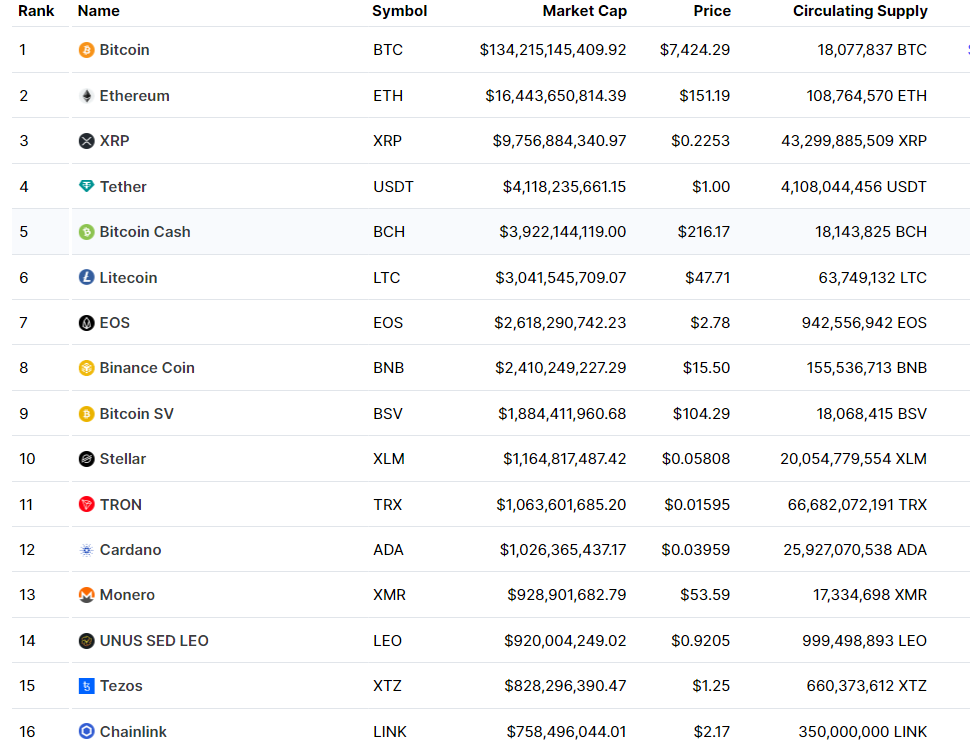Screen dimensions: 970x747
Task: Click the LEO symbol cell
Action: pos(387,641)
